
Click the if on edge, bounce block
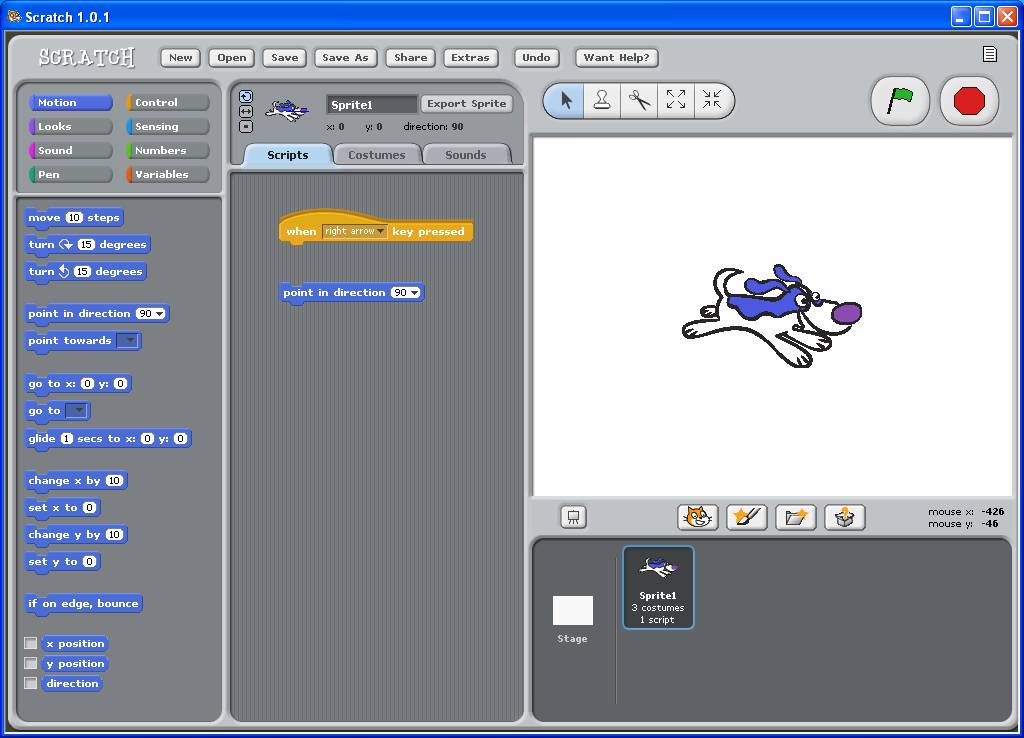[x=84, y=603]
